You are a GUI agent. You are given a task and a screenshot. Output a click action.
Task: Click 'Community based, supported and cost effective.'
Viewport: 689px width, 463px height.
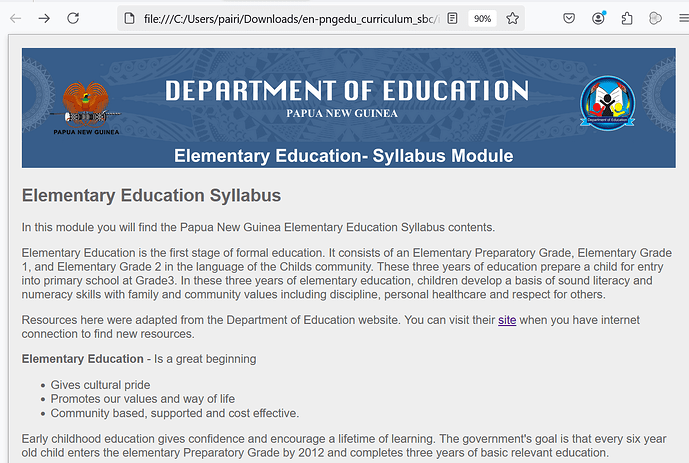(x=175, y=413)
